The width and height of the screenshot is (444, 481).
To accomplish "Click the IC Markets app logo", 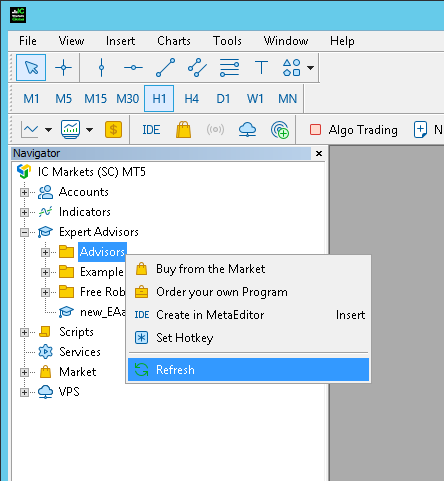I will (x=18, y=15).
